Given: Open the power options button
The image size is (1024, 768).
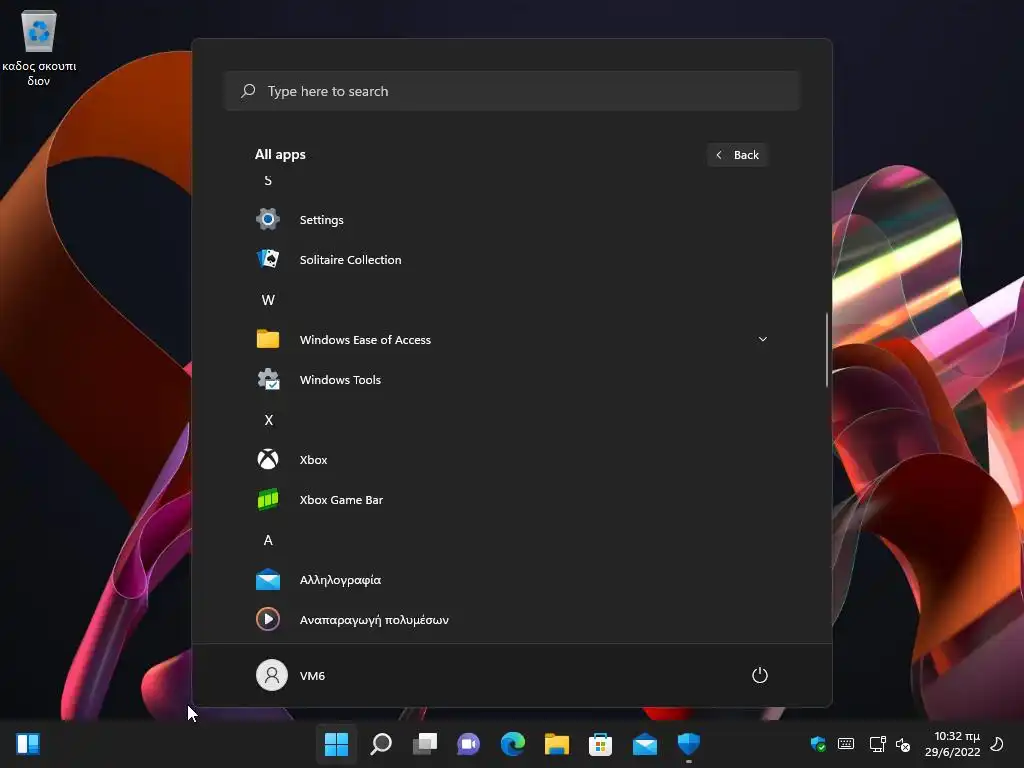Looking at the screenshot, I should coord(760,675).
